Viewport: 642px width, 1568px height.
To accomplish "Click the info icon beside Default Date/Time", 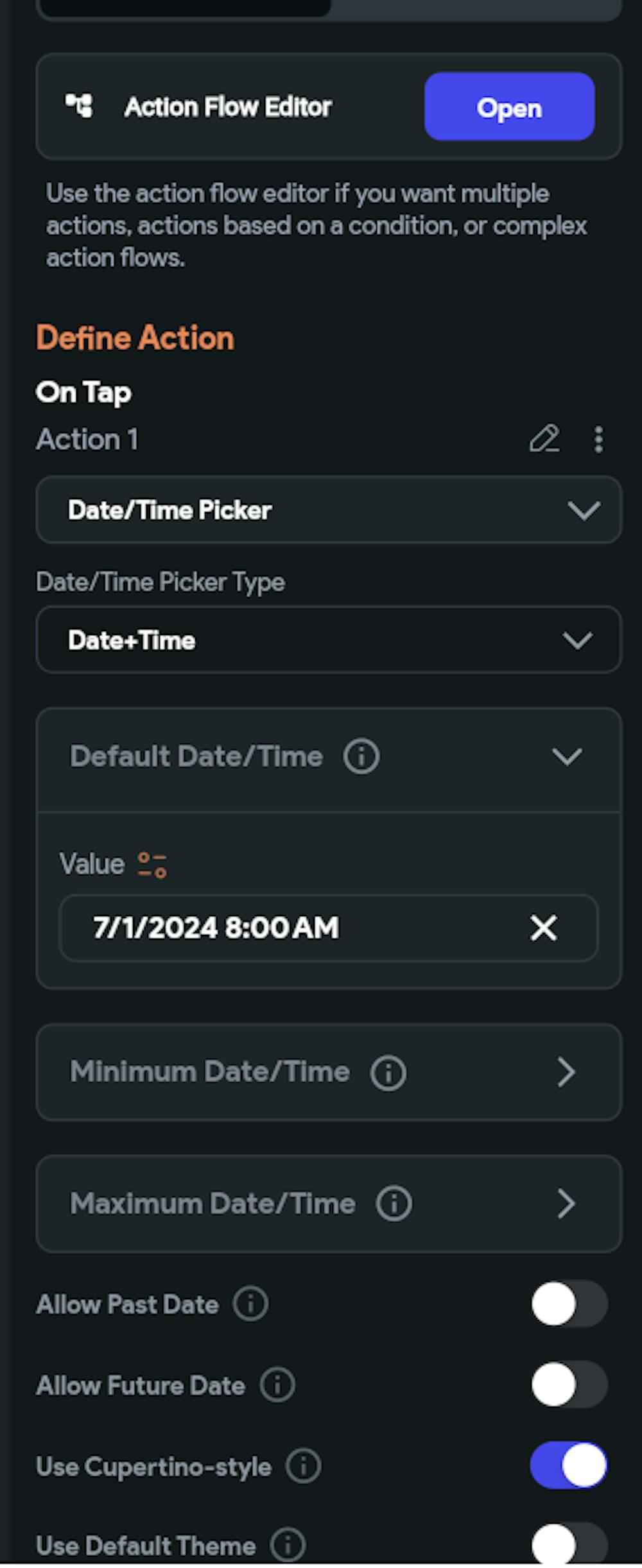I will [361, 756].
